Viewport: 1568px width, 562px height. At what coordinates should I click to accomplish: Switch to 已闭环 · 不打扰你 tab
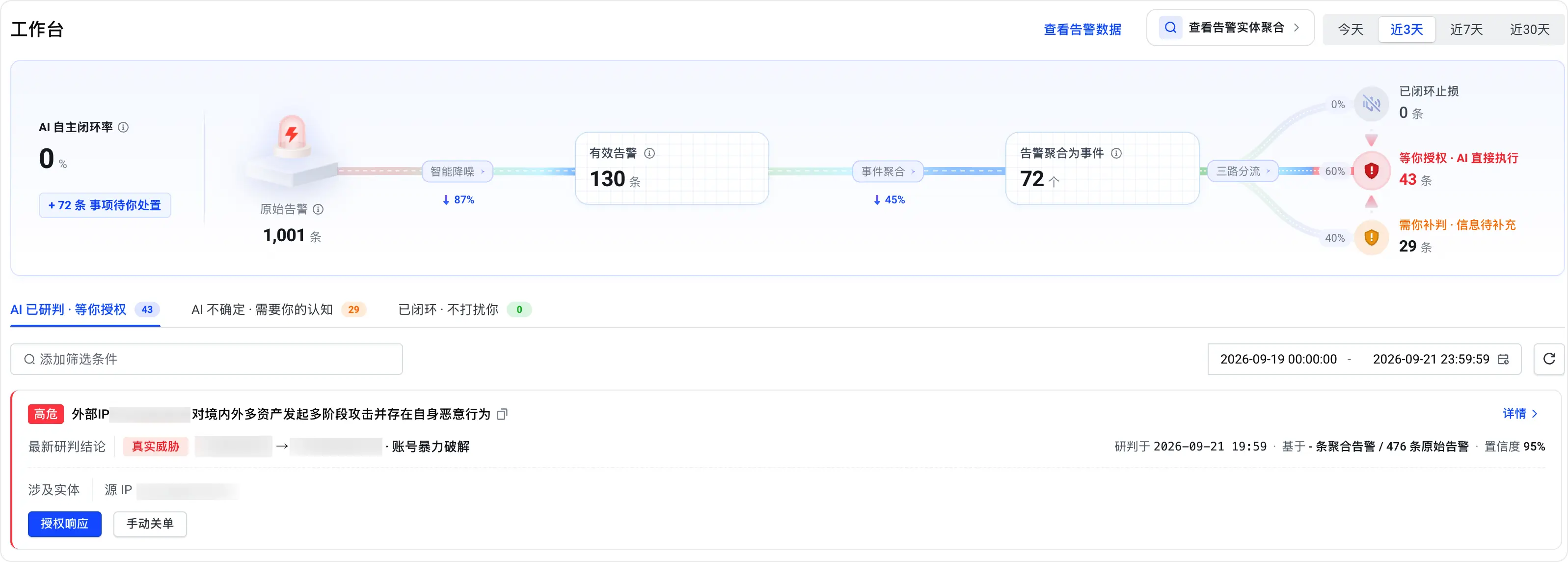point(464,310)
